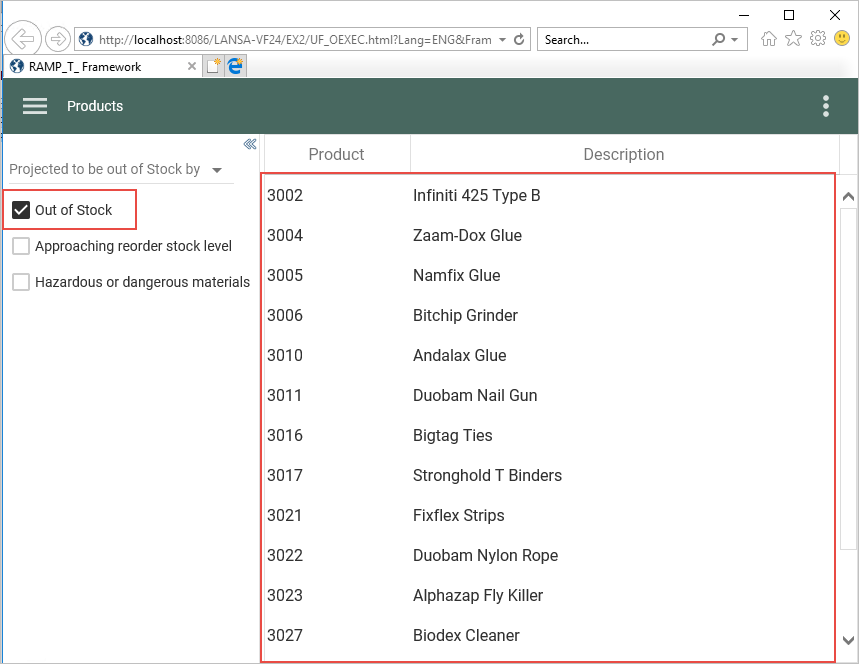Collapse the filter side panel
This screenshot has width=859, height=664.
(x=250, y=145)
